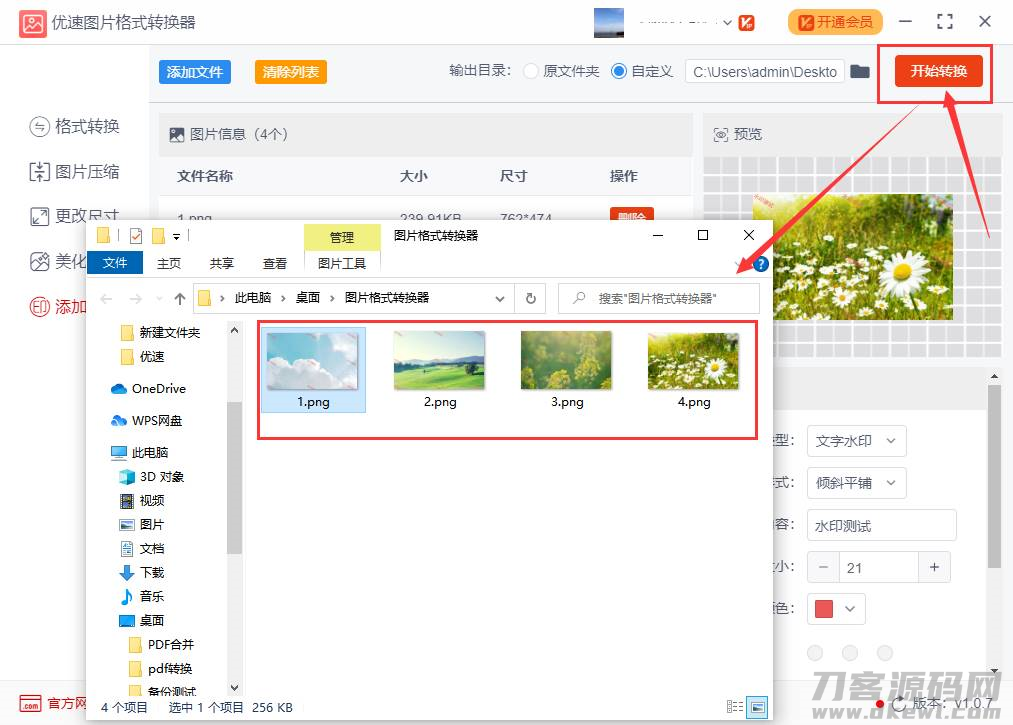Click the search box for 图片格式转换器
The image size is (1013, 725).
click(x=658, y=299)
